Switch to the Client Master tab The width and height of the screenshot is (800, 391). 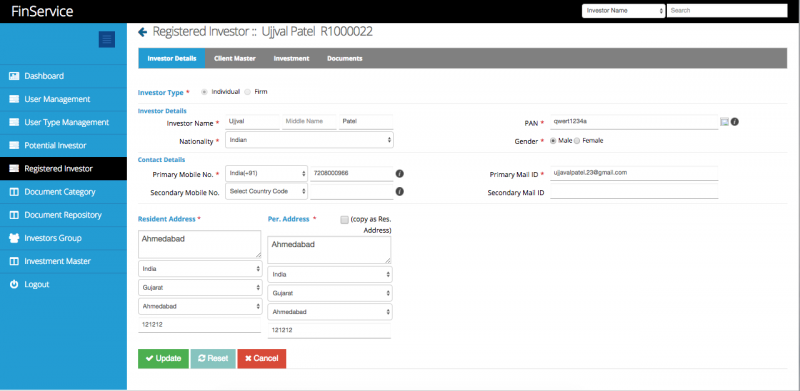point(235,58)
